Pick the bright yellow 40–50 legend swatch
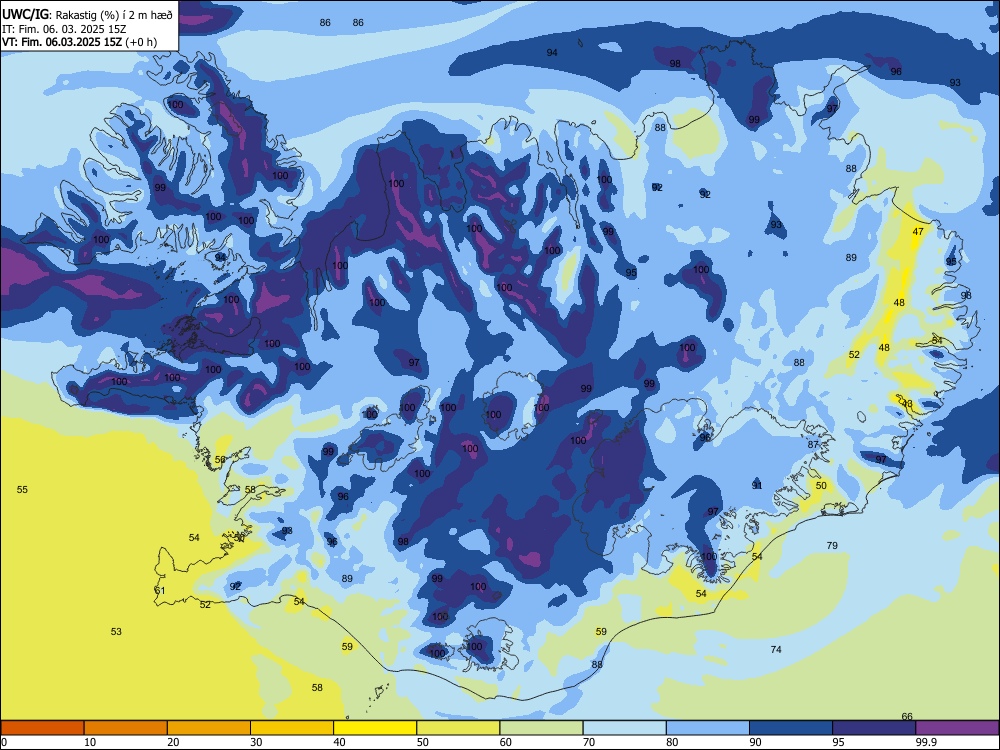This screenshot has width=1000, height=750. (375, 728)
